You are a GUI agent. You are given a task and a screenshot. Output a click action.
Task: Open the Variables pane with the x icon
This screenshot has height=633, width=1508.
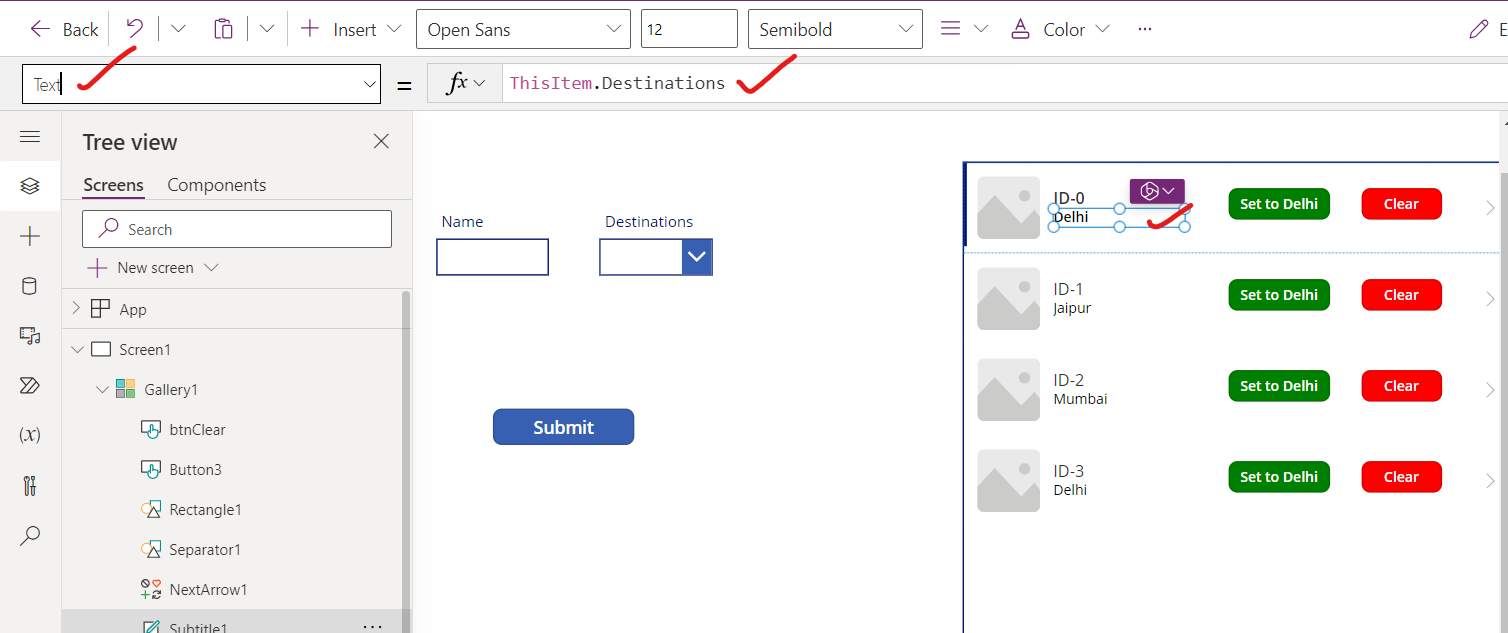(x=30, y=434)
